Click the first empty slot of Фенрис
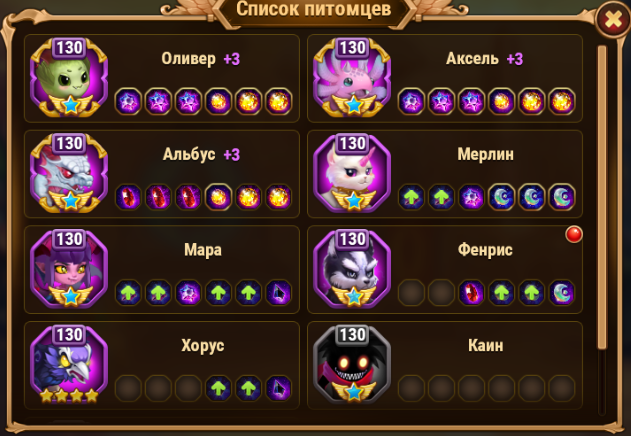 (411, 293)
